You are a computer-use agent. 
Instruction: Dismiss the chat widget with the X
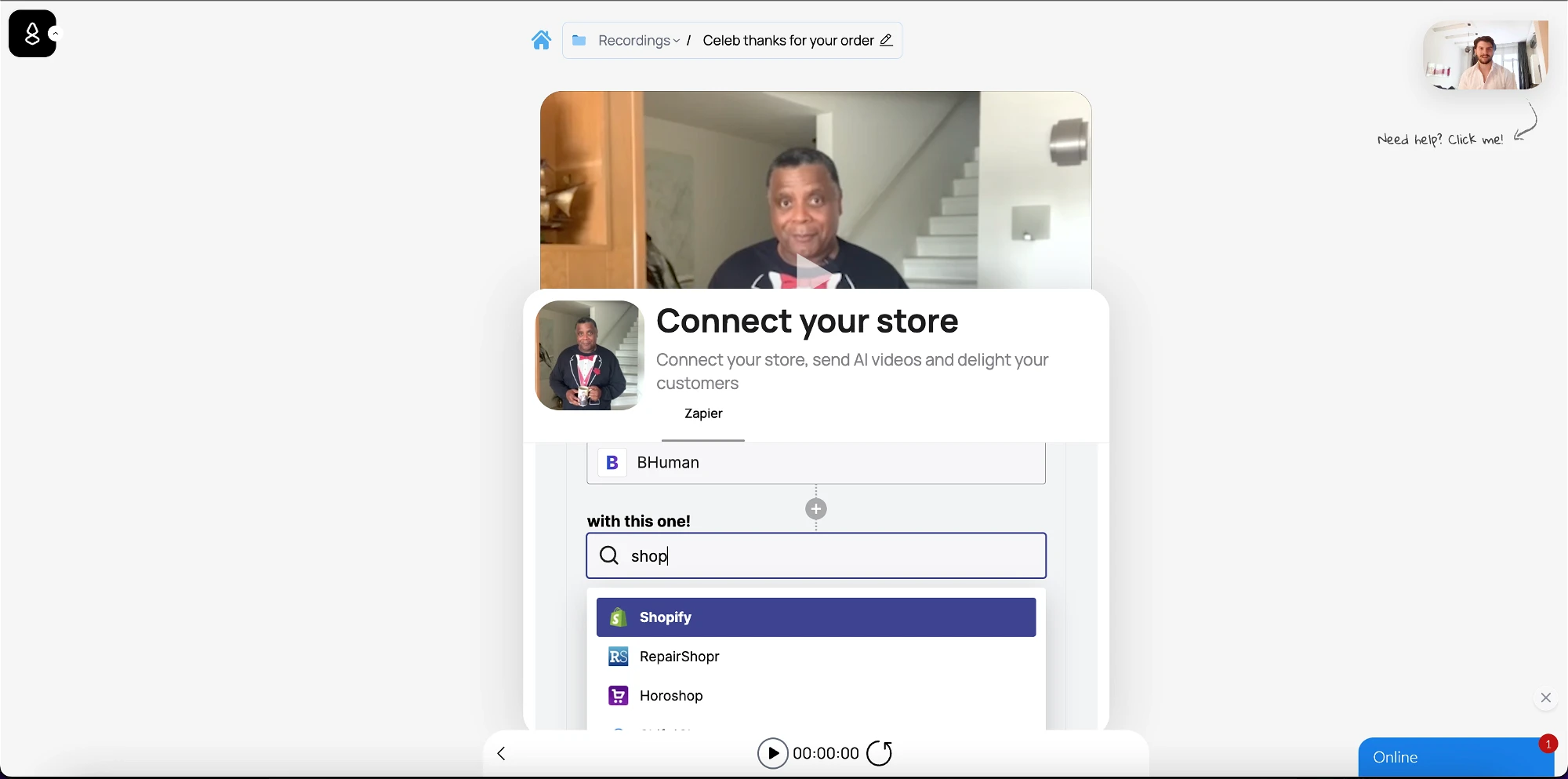1545,697
